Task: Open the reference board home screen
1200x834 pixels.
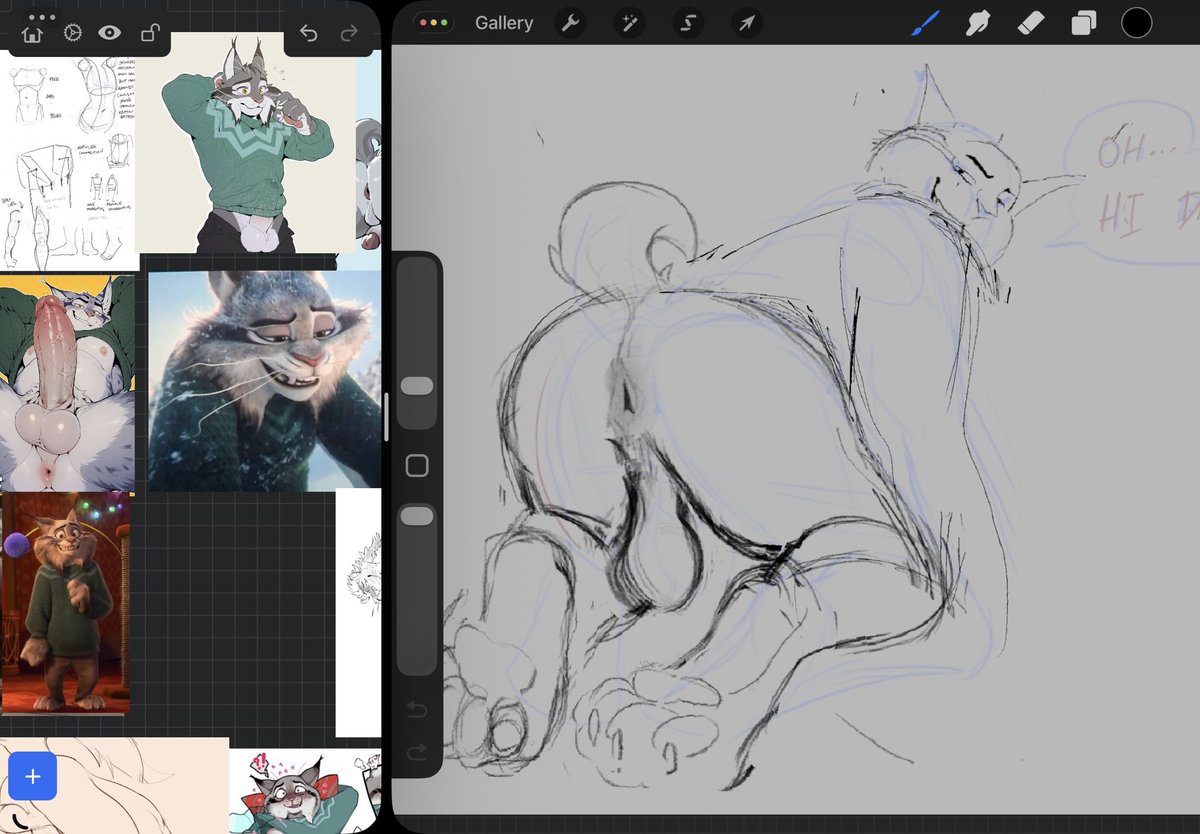Action: [30, 32]
